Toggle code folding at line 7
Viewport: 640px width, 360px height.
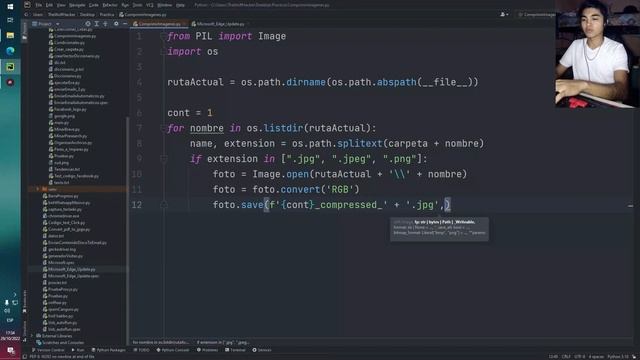click(x=164, y=128)
